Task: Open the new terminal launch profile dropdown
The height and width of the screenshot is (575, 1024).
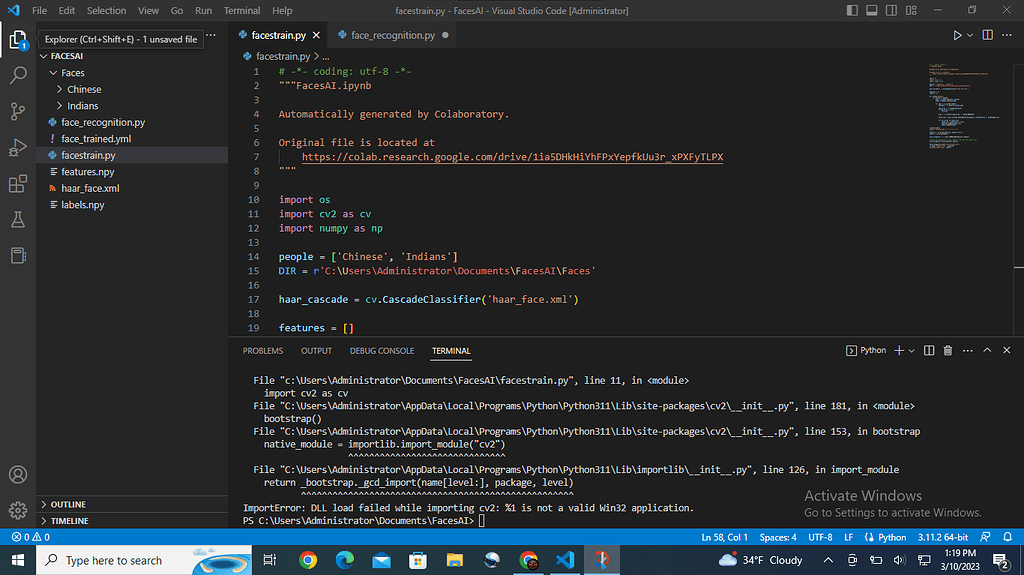Action: [x=912, y=351]
